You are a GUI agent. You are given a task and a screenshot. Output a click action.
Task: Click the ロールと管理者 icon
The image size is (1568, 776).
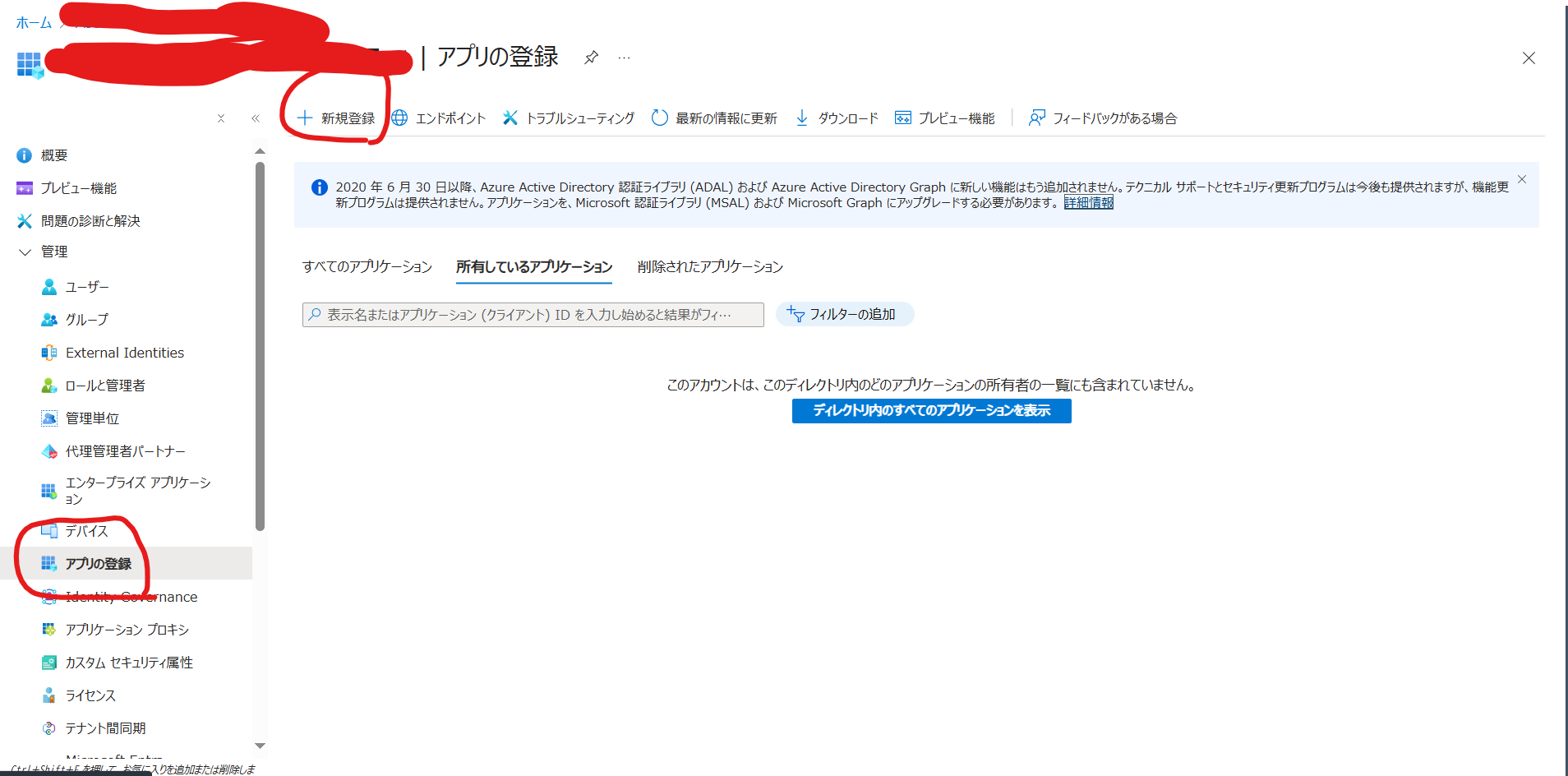[x=49, y=386]
